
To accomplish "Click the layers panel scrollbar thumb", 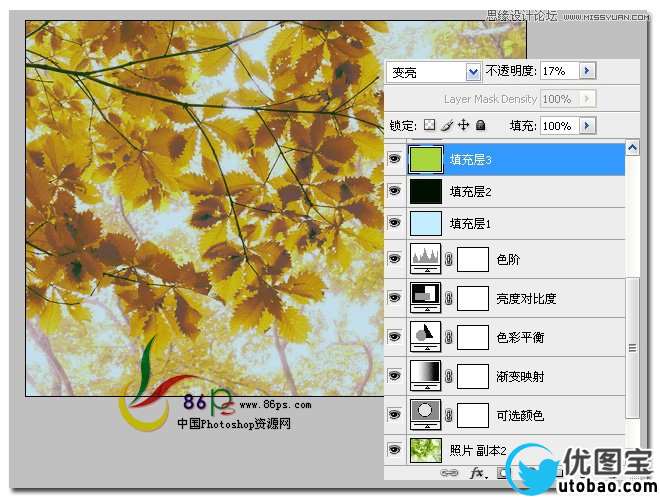I will (x=632, y=348).
